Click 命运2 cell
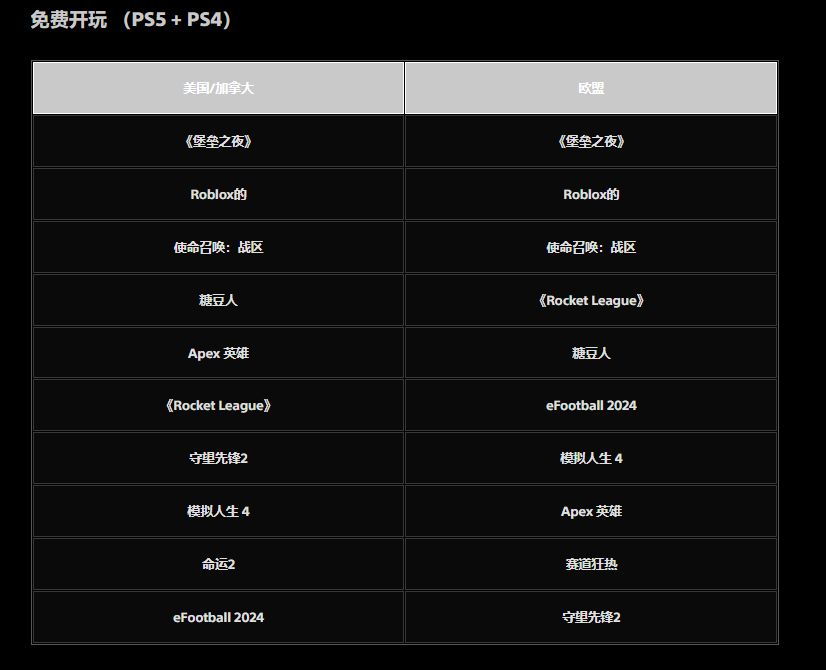The image size is (826, 670). point(218,564)
